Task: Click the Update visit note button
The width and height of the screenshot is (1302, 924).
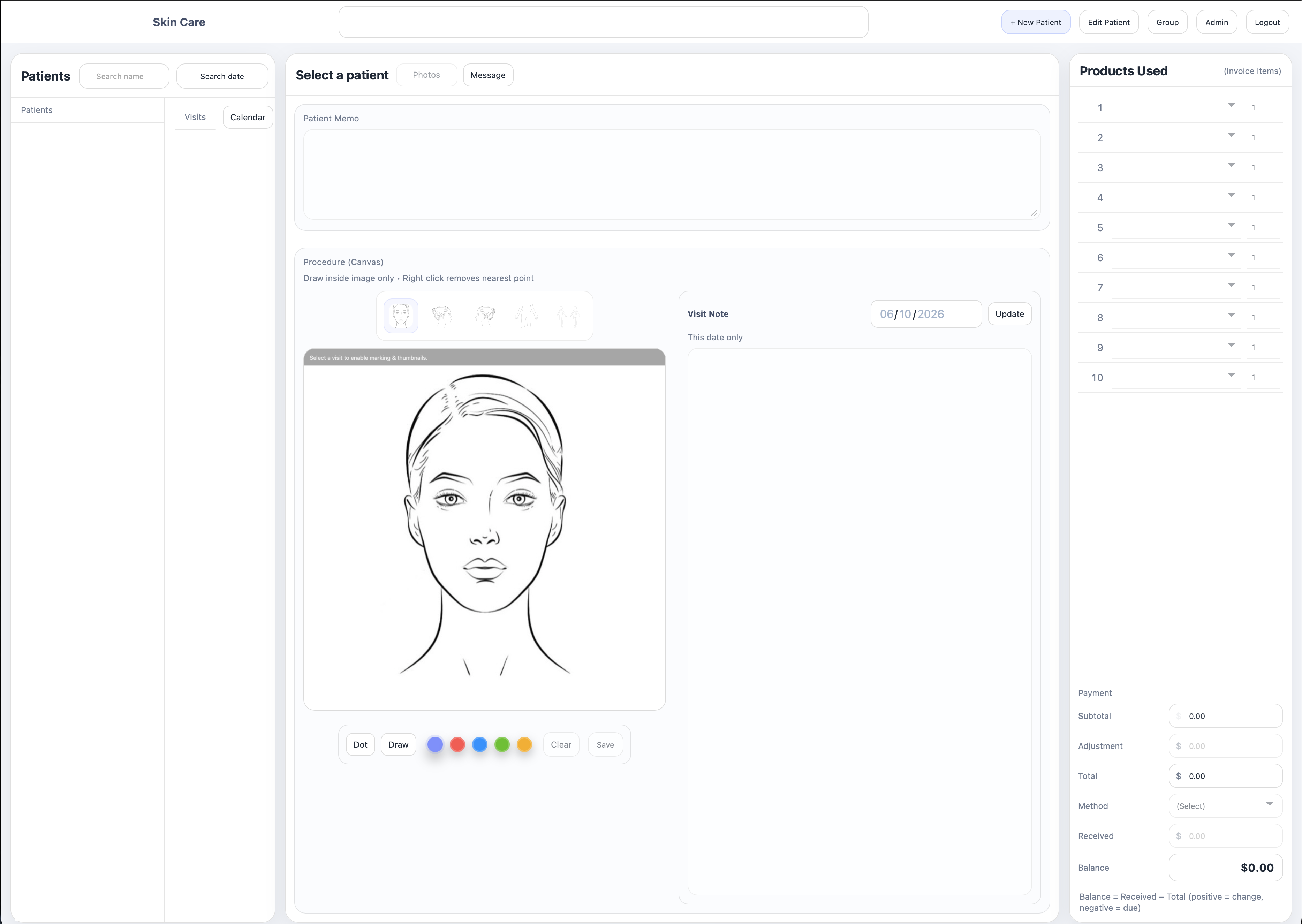Action: coord(1010,314)
